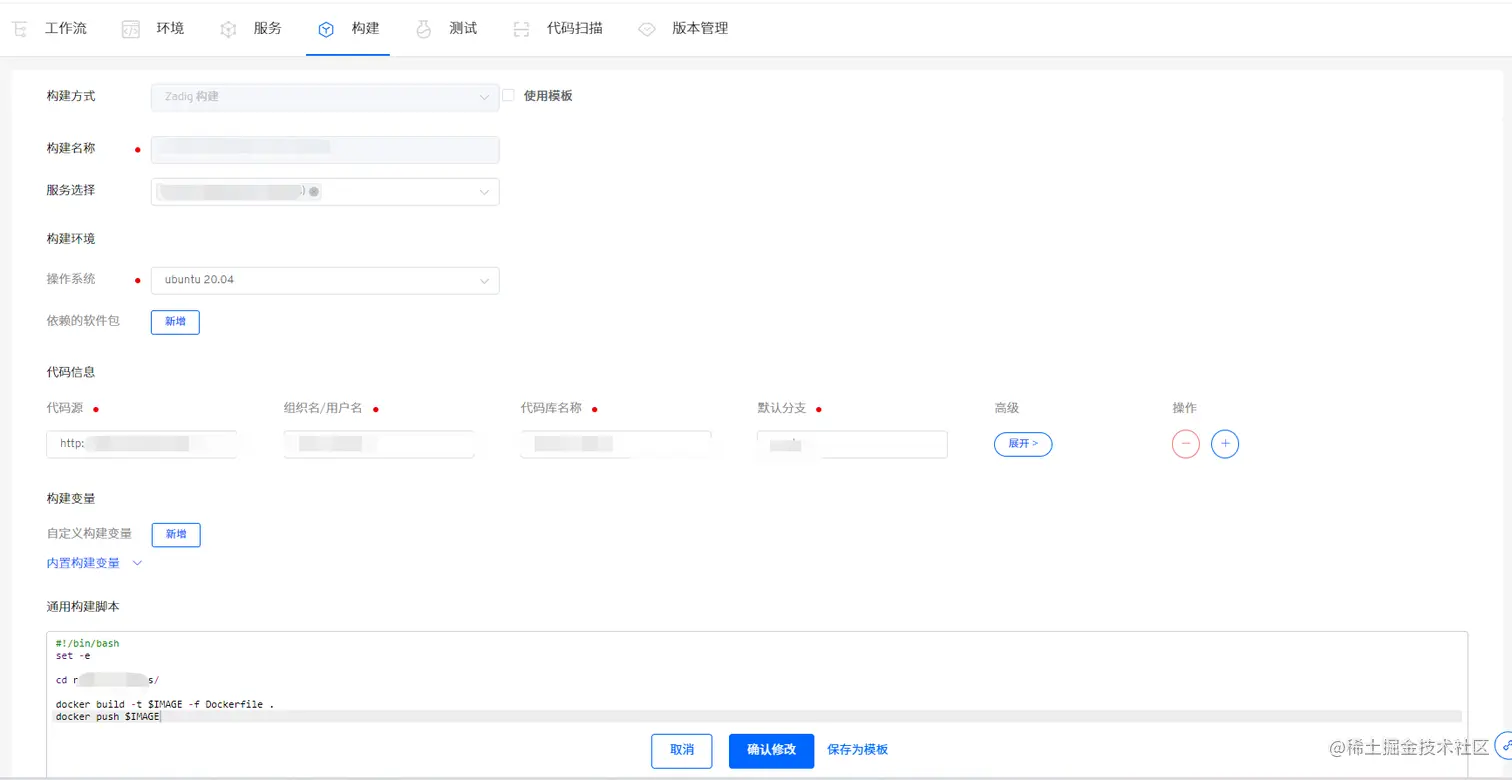Click the service icon beside 服务
This screenshot has width=1512, height=780.
pos(229,29)
